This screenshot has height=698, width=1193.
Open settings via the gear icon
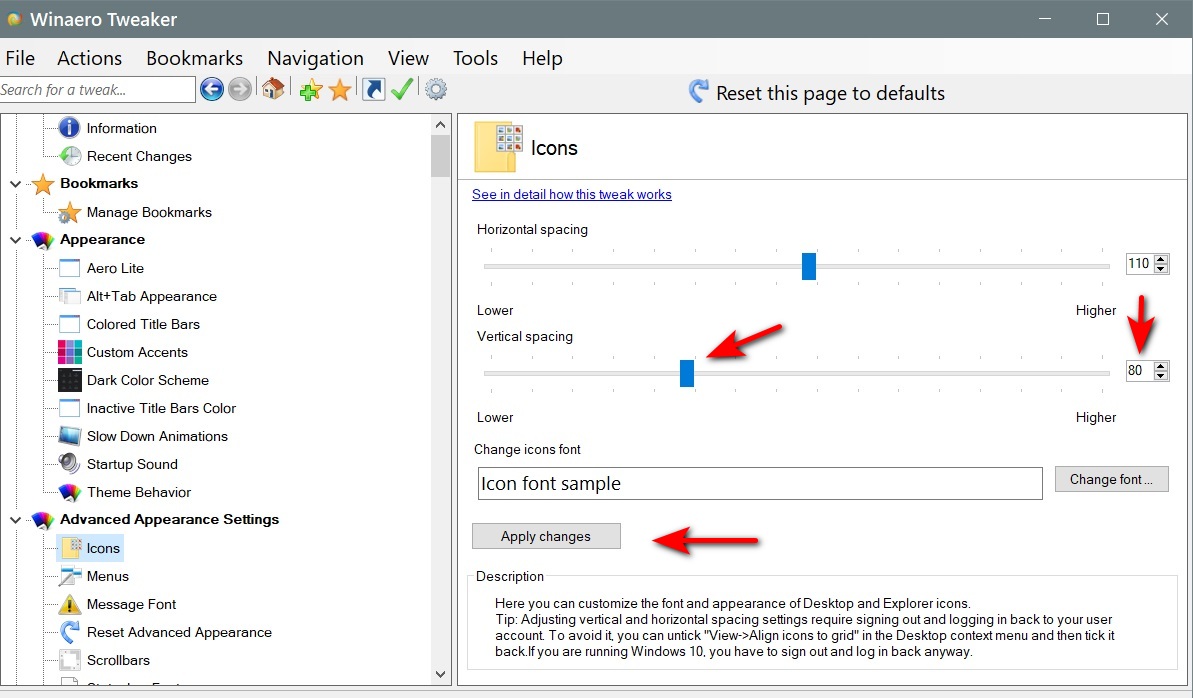pyautogui.click(x=436, y=90)
